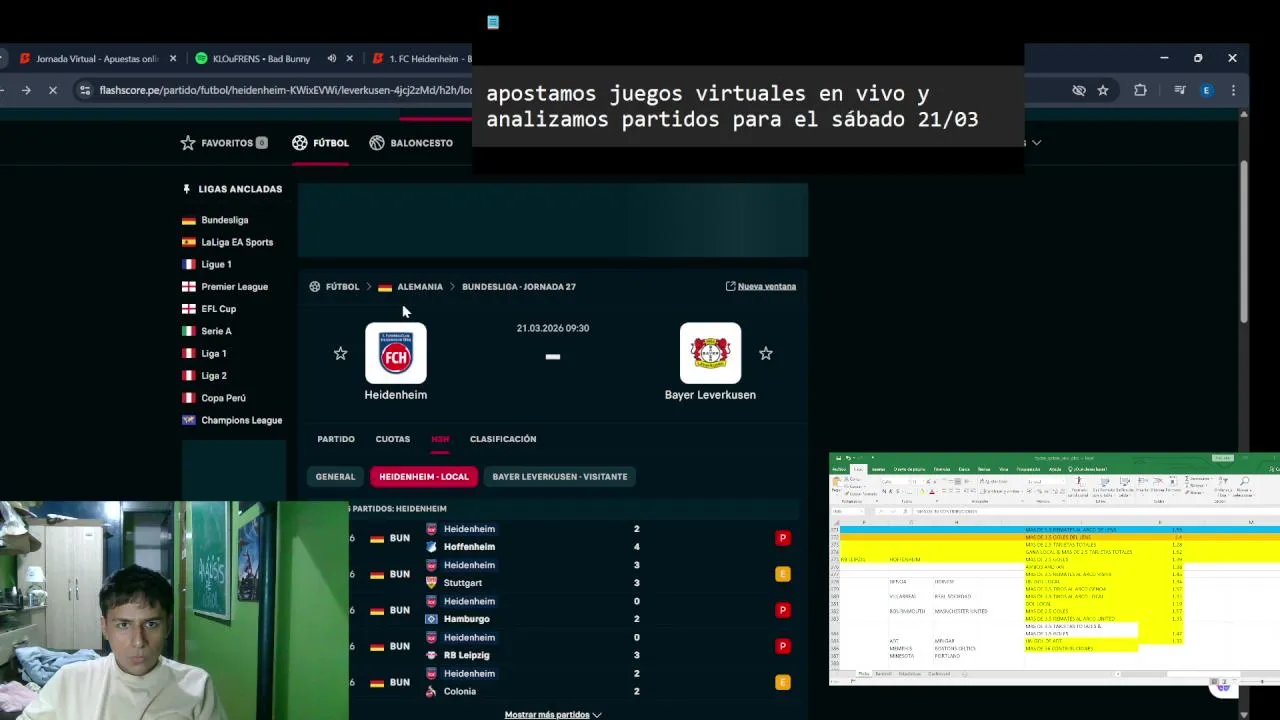Click Bundesliga - Jornada 27 breadcrumb
The image size is (1280, 720).
[x=519, y=287]
